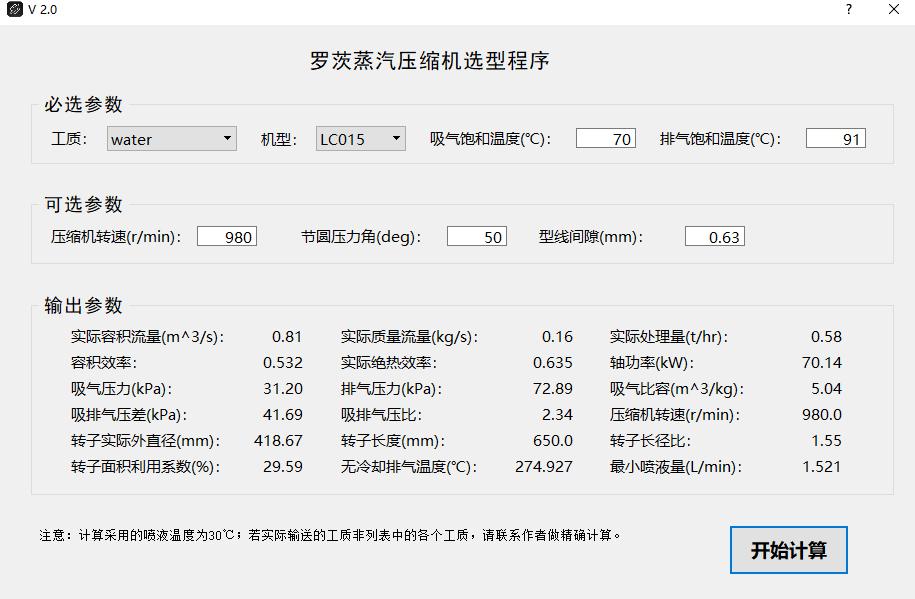Expand the 机型 dropdown showing LC015

tap(360, 139)
